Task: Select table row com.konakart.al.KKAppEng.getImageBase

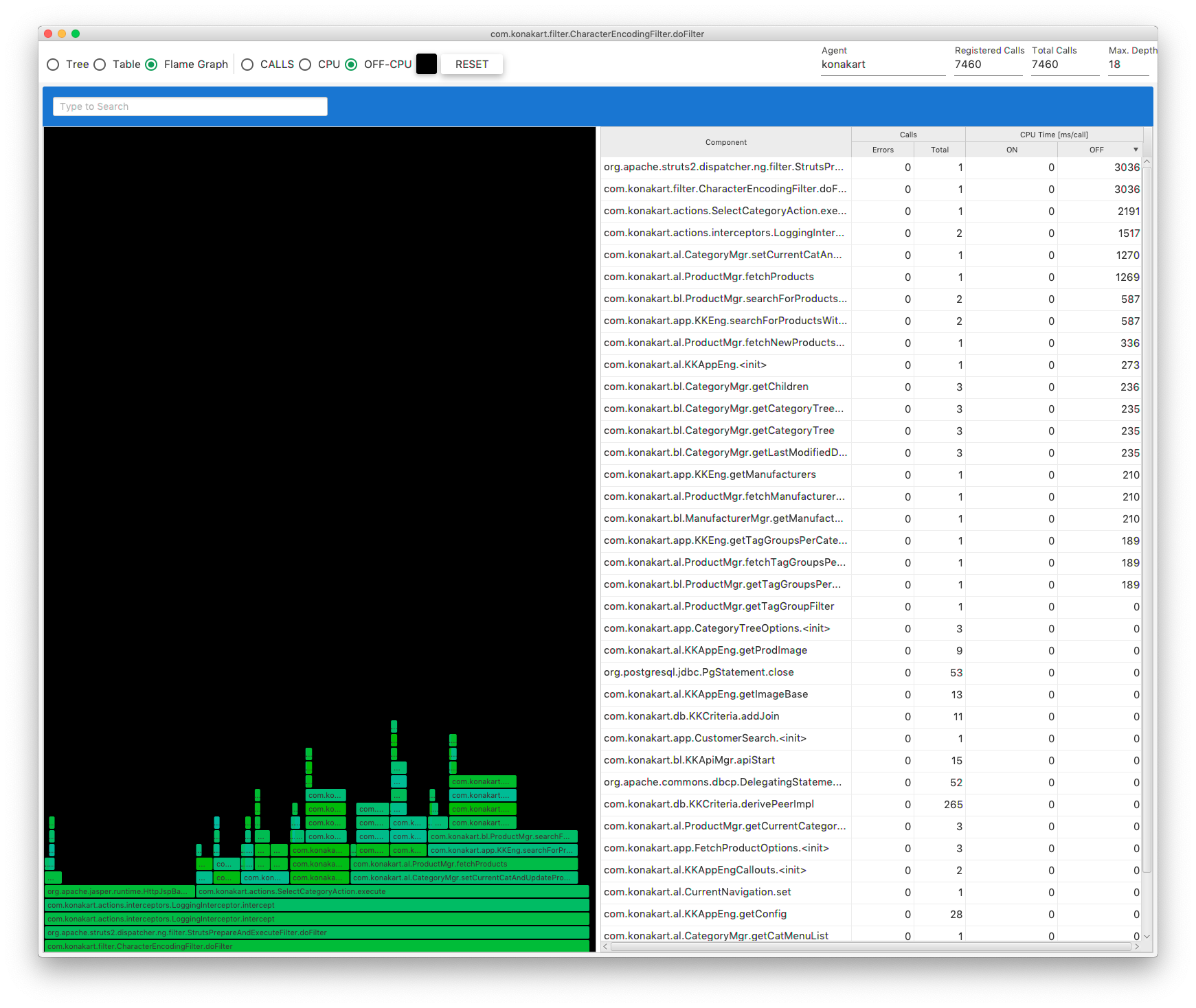Action: [x=872, y=694]
